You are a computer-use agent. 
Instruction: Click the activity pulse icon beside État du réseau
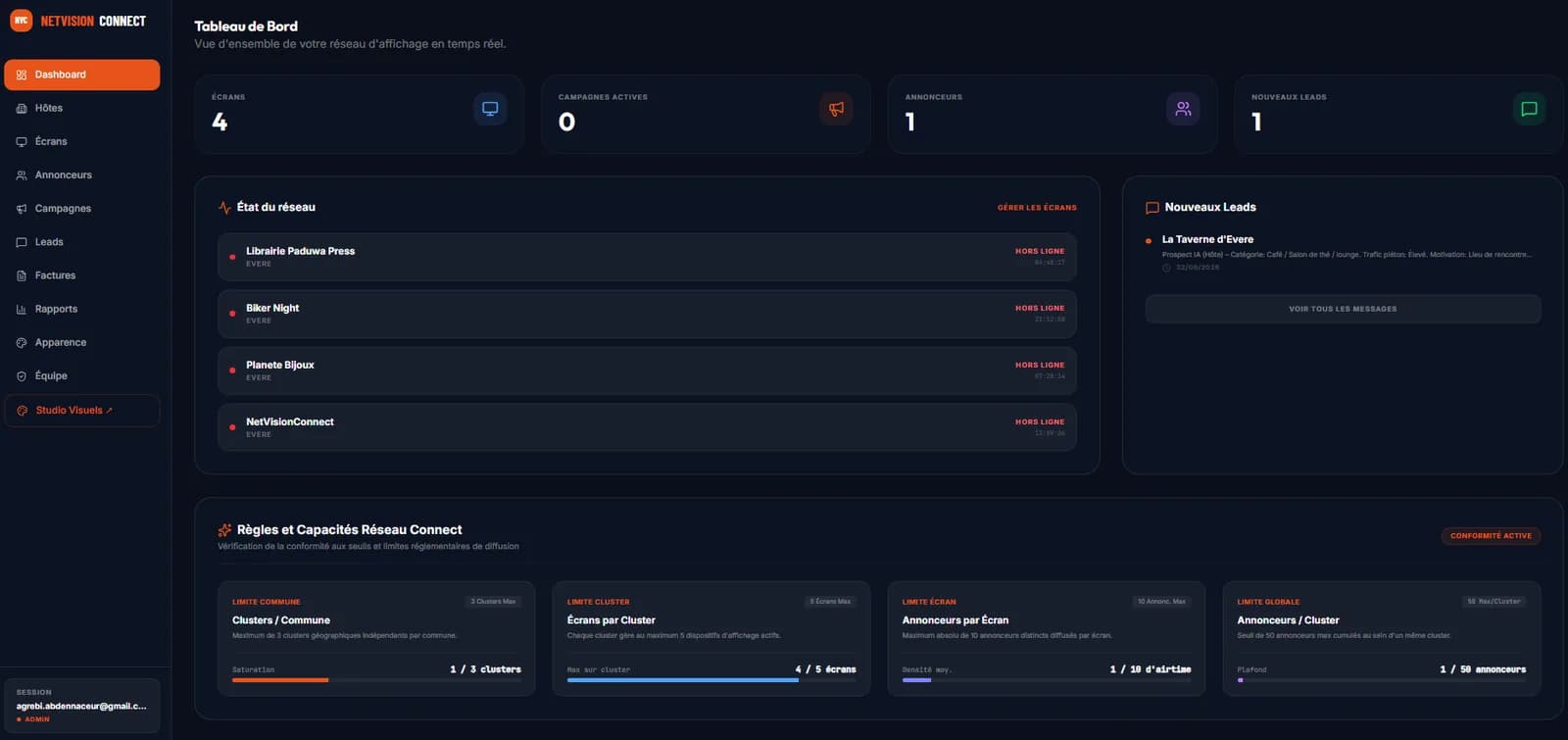[x=224, y=207]
